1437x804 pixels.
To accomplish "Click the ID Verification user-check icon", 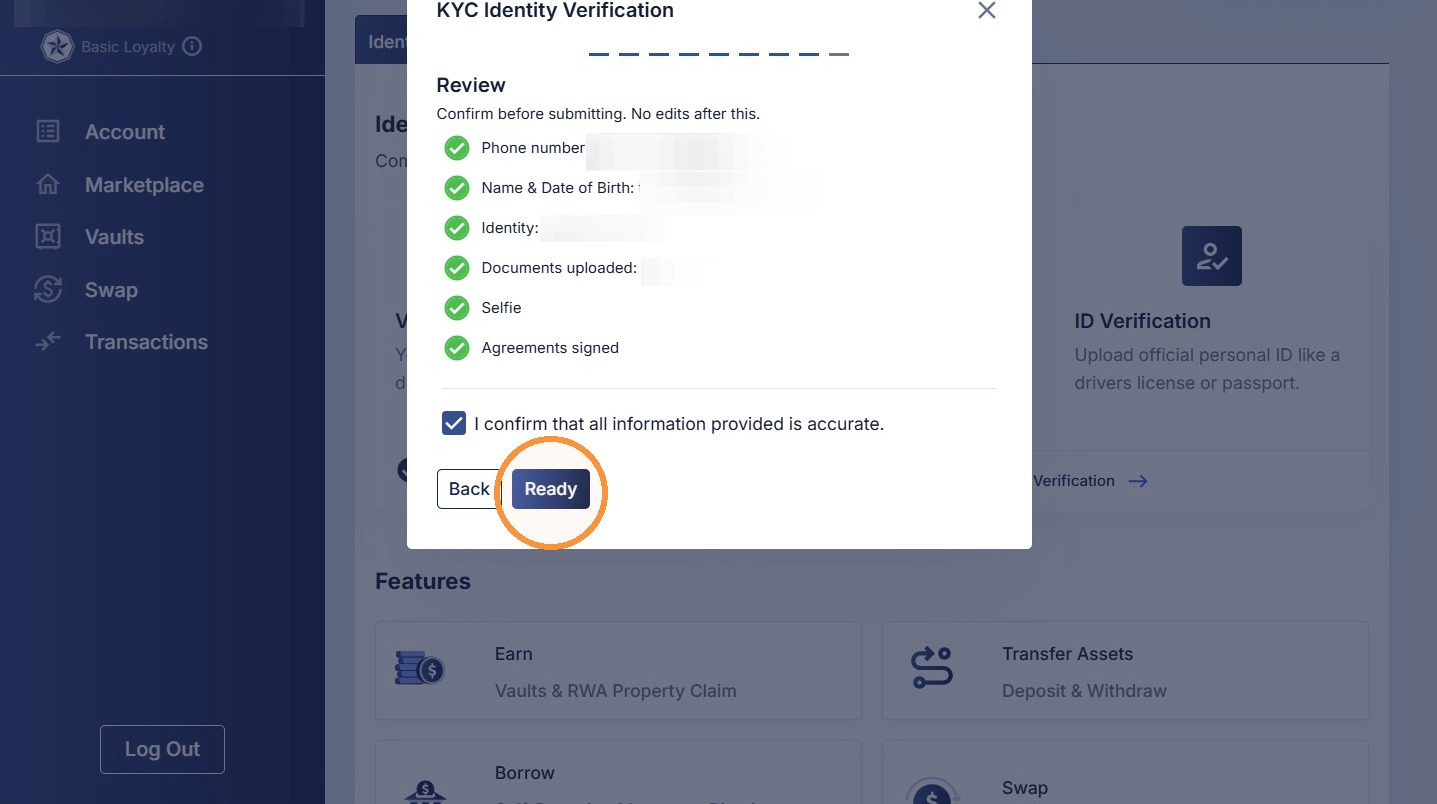I will click(1211, 256).
